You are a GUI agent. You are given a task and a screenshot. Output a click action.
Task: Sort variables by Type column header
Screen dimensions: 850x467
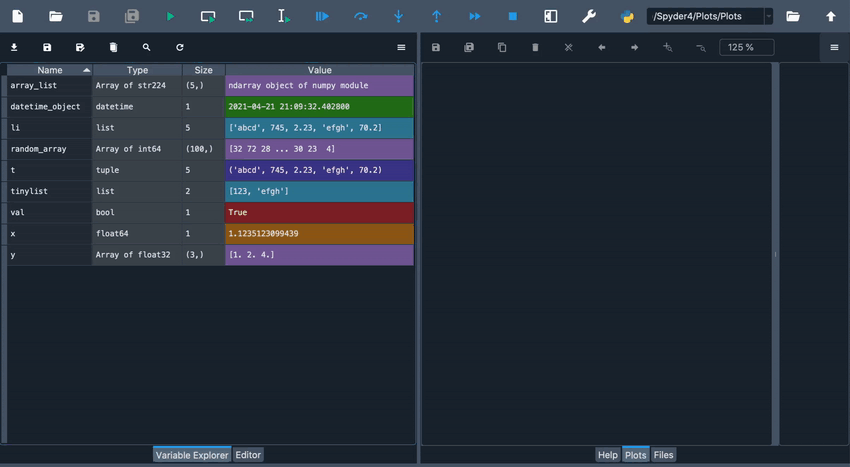point(137,70)
